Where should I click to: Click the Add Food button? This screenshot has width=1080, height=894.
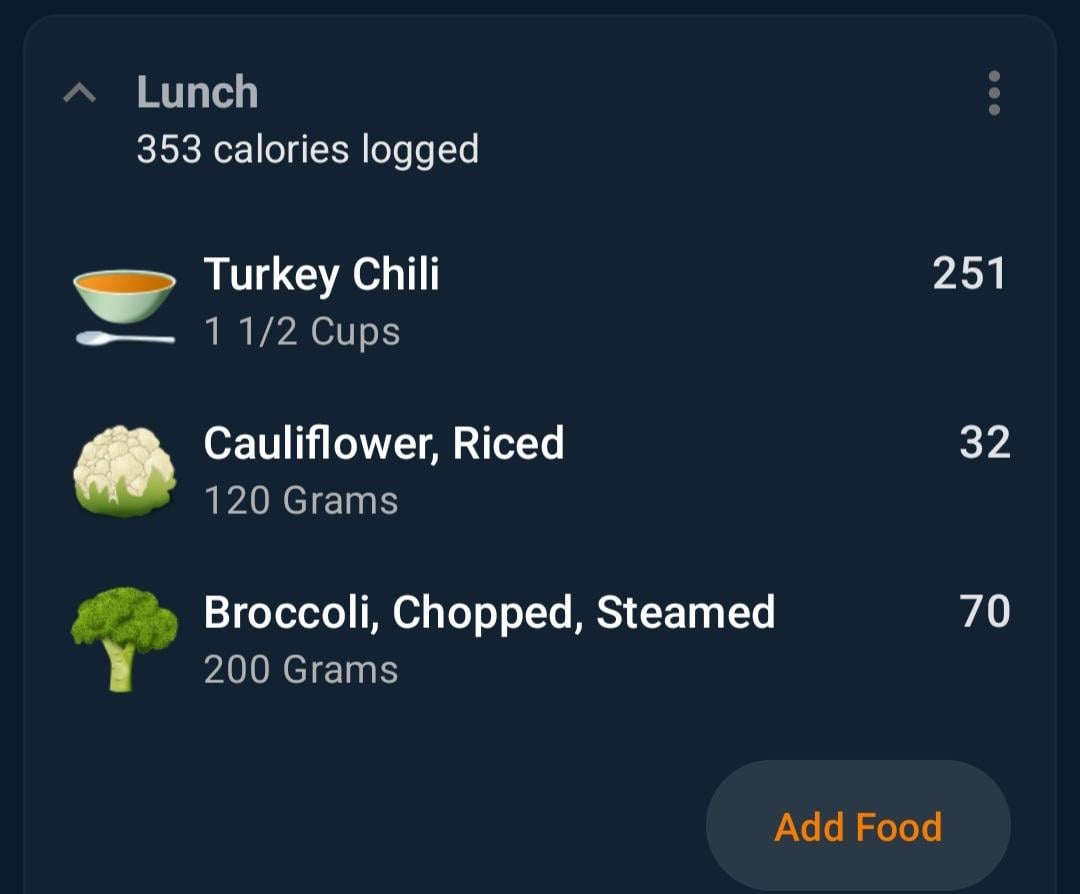(x=858, y=826)
